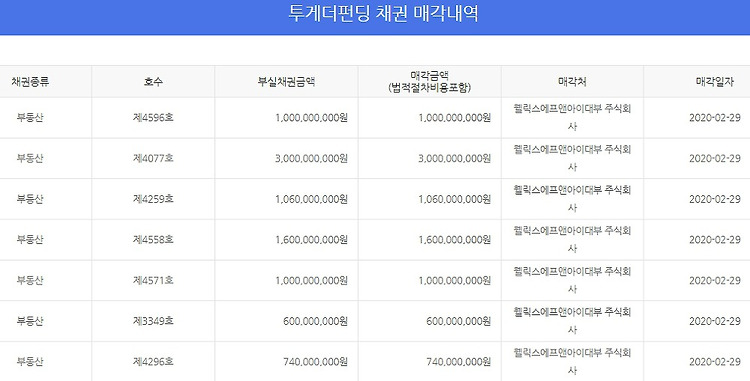
Task: Click 부동산 type in 제4077호 row
Action: click(x=30, y=158)
